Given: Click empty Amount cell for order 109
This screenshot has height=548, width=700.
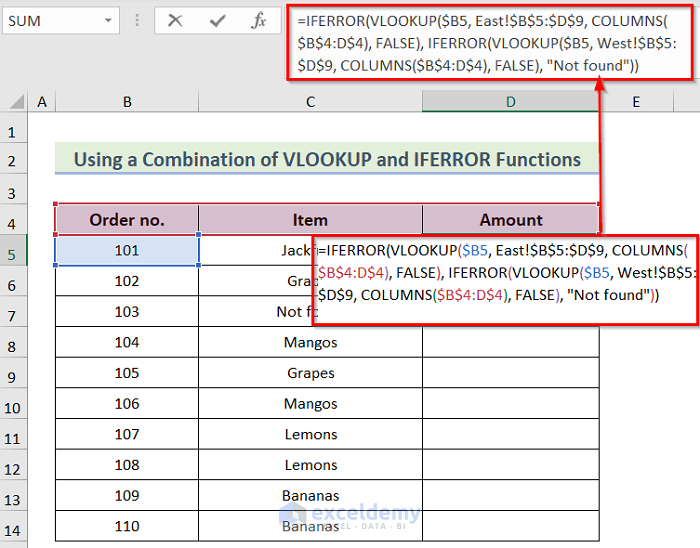Looking at the screenshot, I should coord(510,496).
